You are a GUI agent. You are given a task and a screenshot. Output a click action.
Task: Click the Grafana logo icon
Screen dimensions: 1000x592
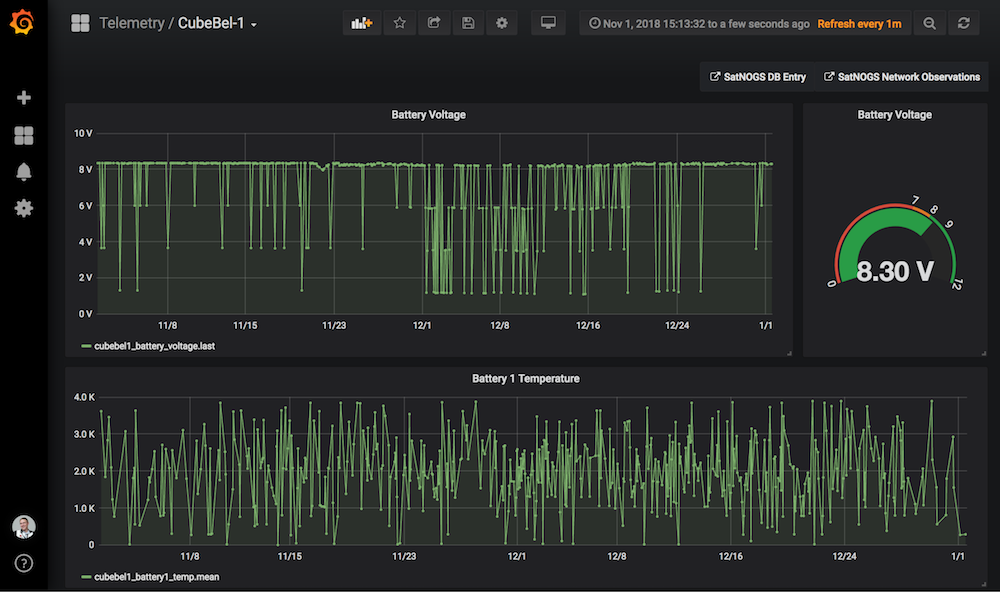click(x=22, y=22)
